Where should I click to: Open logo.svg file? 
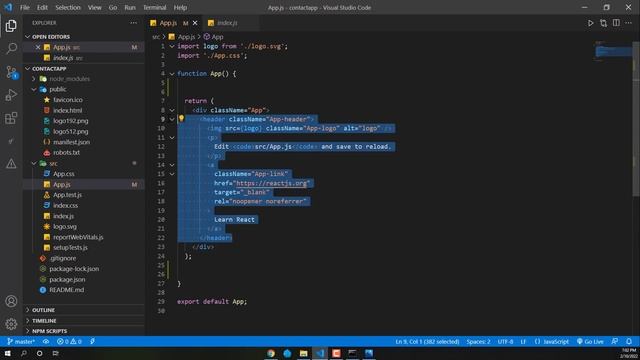point(64,227)
